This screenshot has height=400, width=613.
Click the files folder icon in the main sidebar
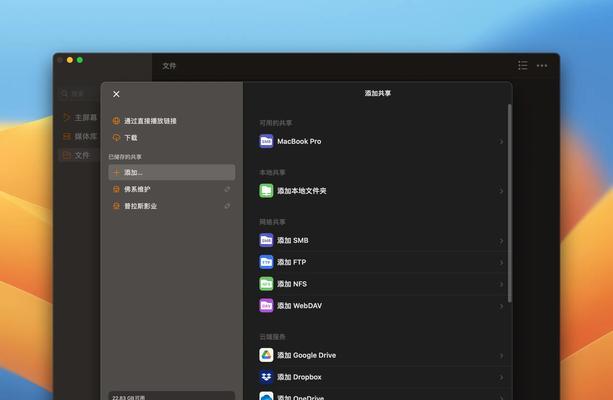[x=67, y=155]
